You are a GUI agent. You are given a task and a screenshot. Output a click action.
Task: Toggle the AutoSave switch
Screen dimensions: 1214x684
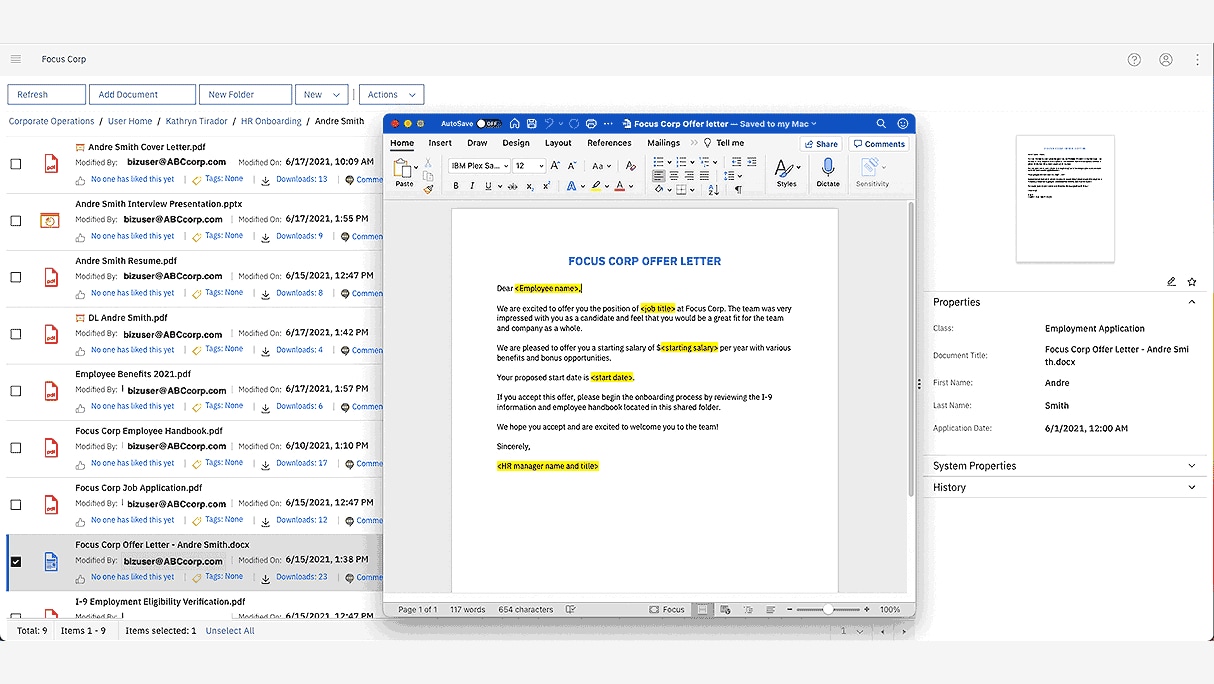[x=488, y=124]
